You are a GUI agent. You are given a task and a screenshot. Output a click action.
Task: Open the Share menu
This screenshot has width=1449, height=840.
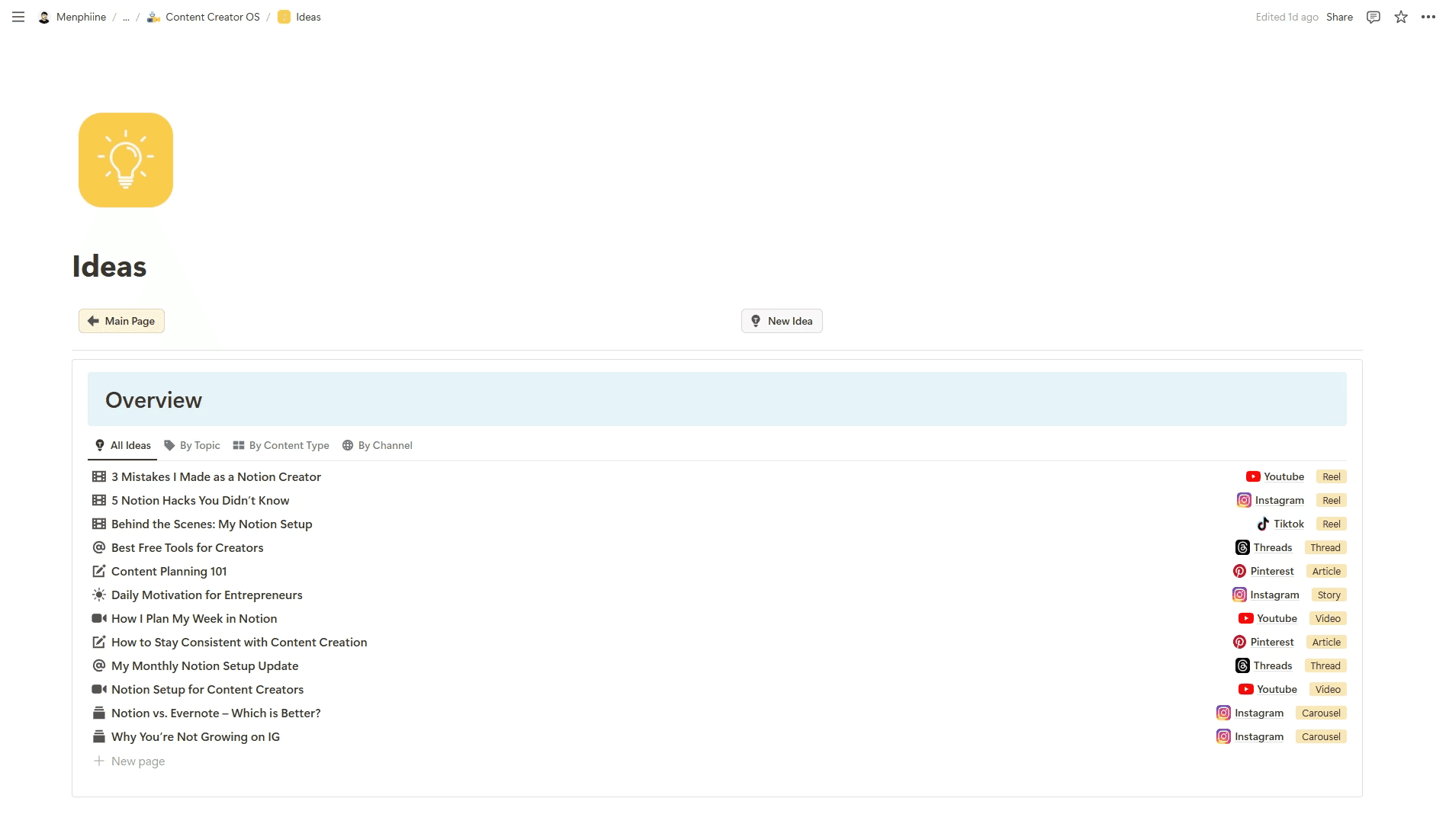[1339, 17]
